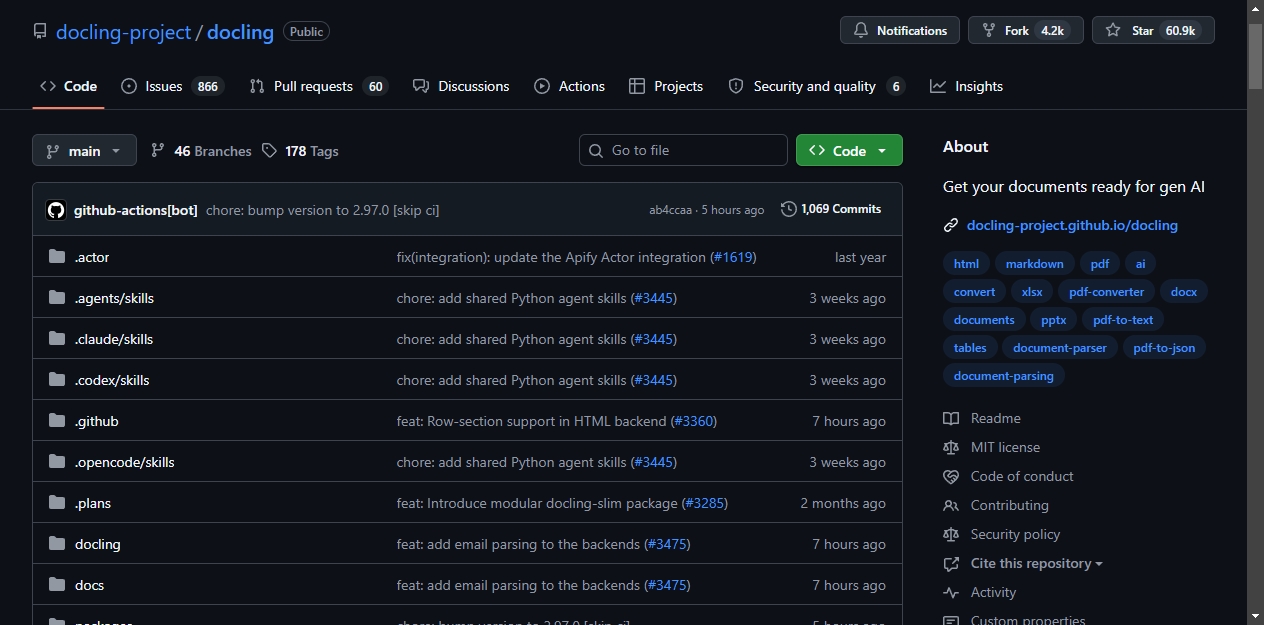This screenshot has width=1264, height=625.
Task: Click the Branches icon next to 46
Action: [x=158, y=151]
